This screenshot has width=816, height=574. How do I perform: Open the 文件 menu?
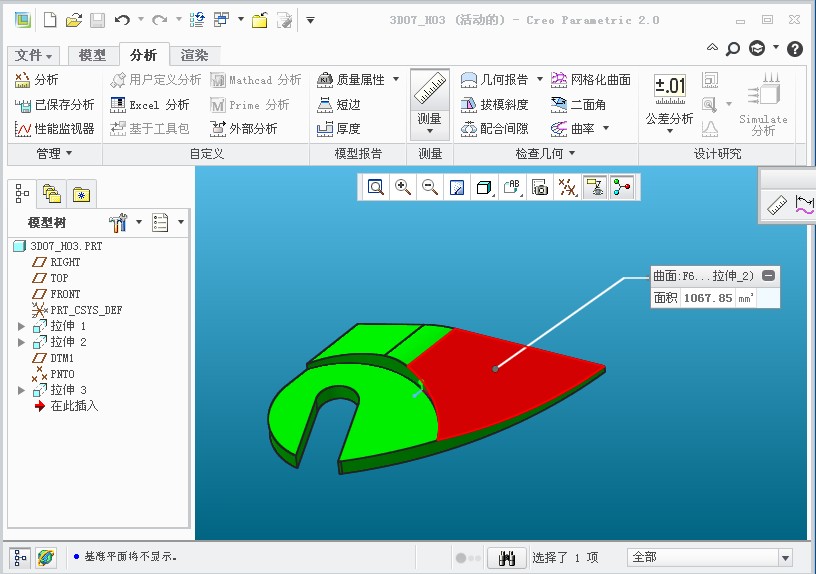pos(35,56)
